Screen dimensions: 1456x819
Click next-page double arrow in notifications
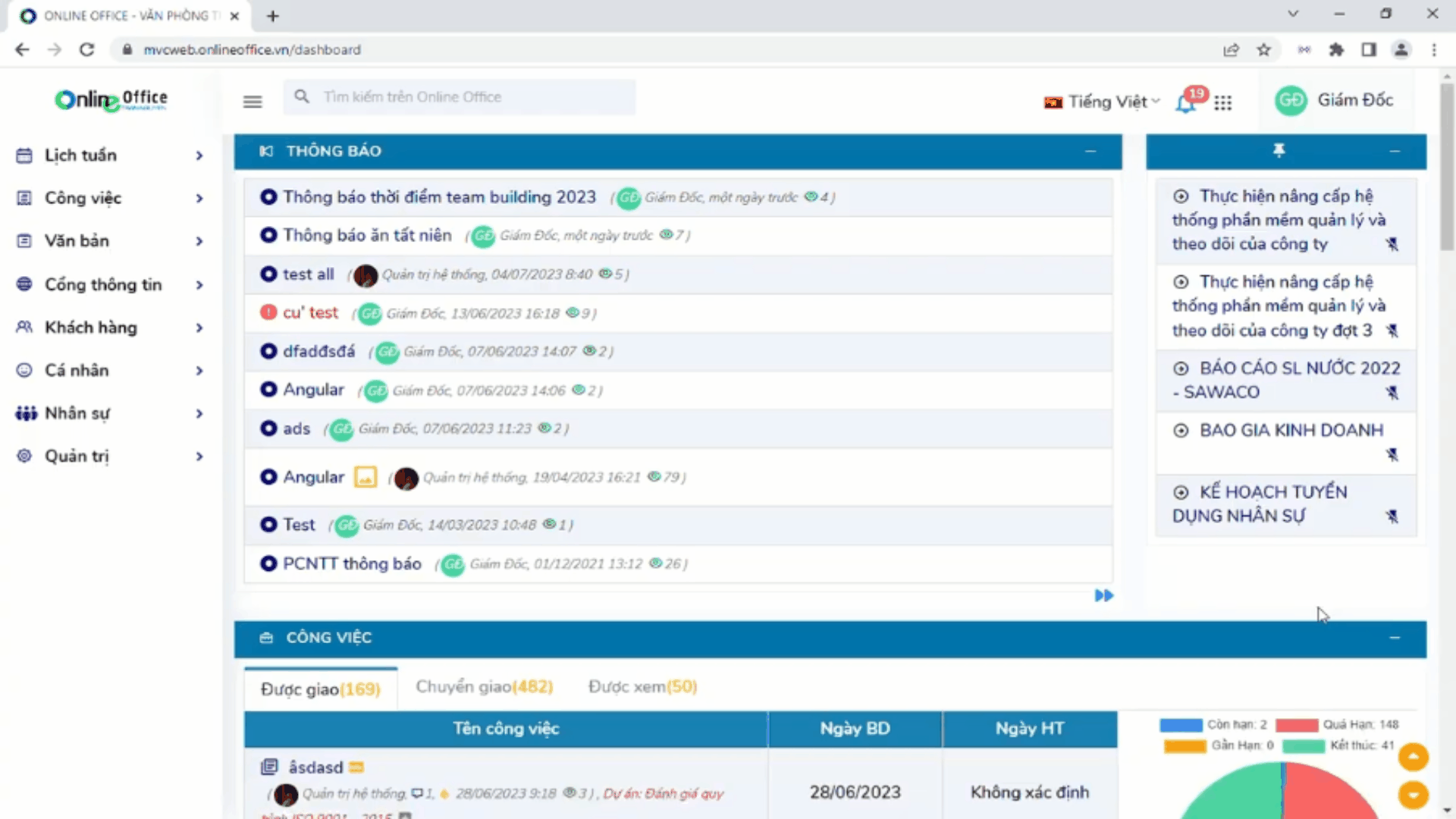1103,595
